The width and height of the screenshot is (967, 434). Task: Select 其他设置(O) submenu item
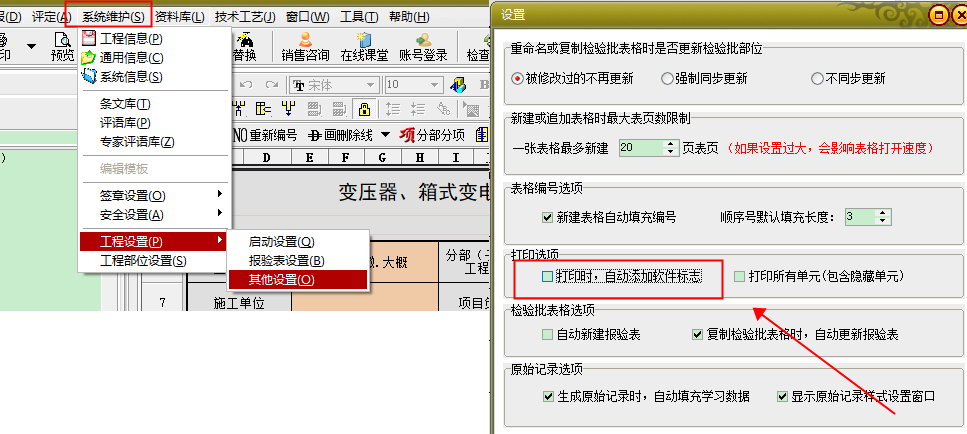pyautogui.click(x=298, y=280)
